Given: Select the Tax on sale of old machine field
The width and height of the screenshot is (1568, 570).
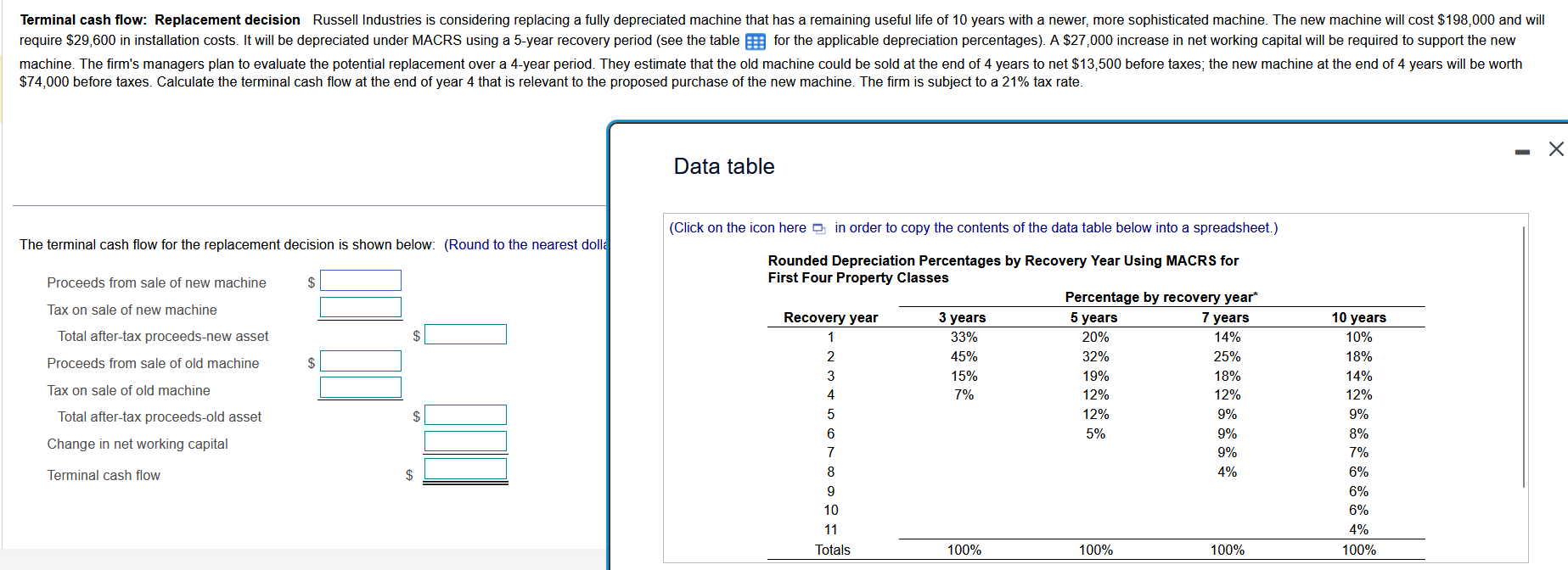Looking at the screenshot, I should click(x=360, y=388).
